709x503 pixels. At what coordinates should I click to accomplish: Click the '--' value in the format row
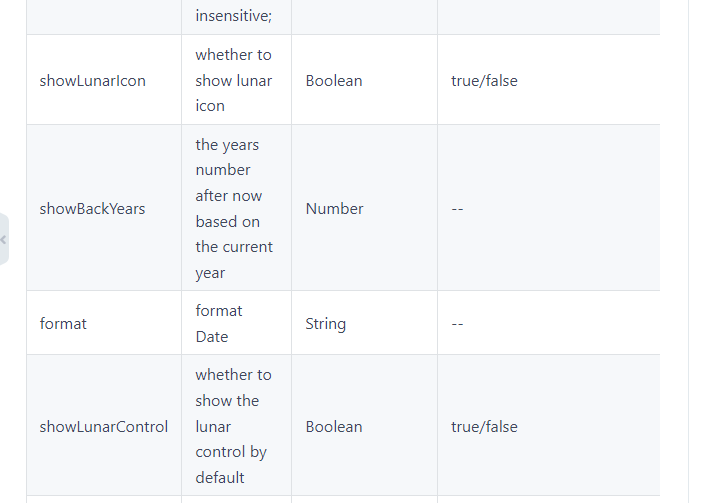(458, 323)
